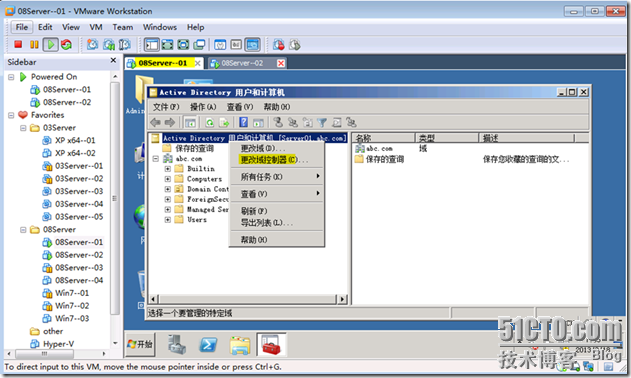
Task: Click the red toolbox taskbar icon
Action: pos(271,345)
